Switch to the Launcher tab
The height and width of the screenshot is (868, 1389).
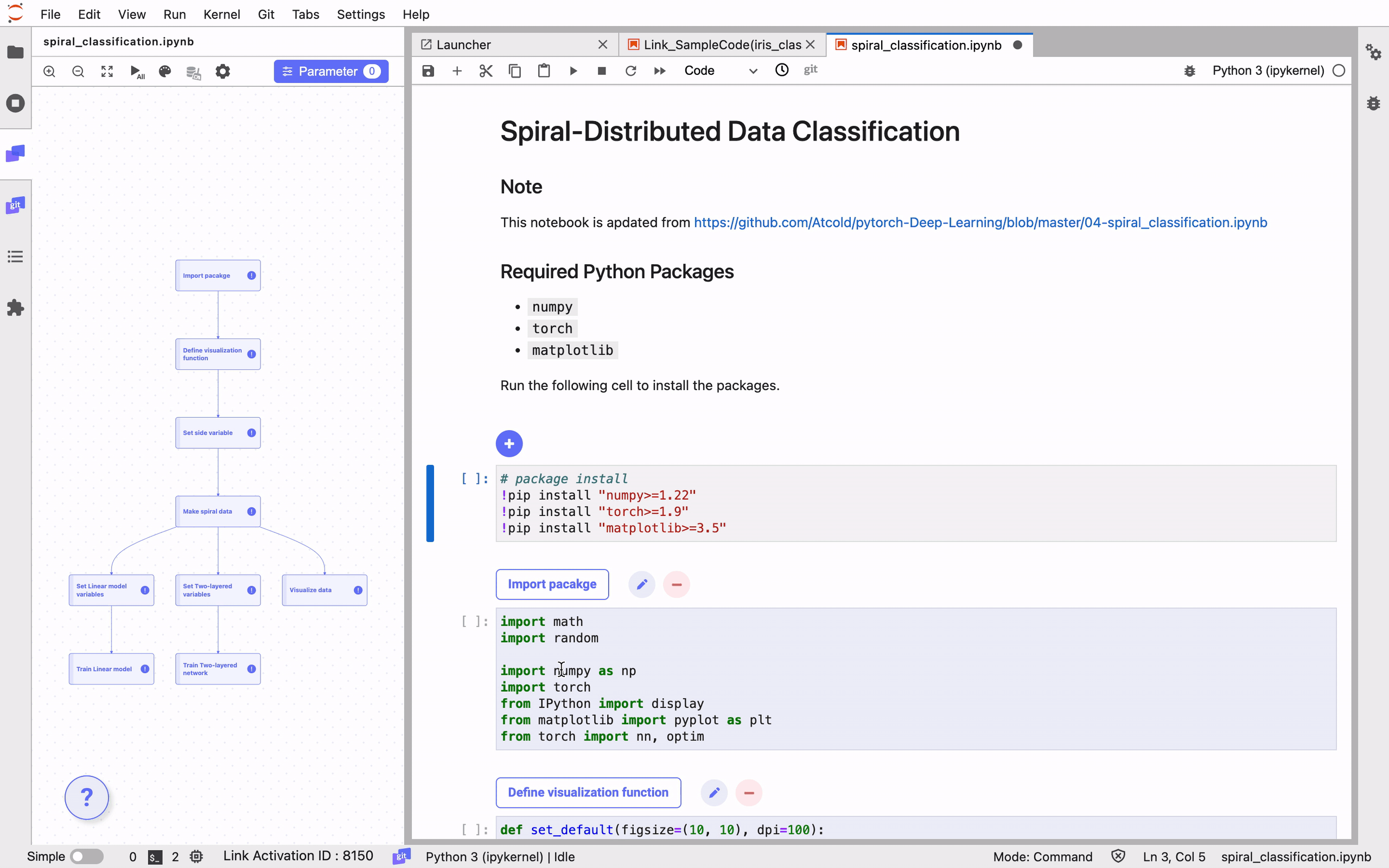coord(463,45)
